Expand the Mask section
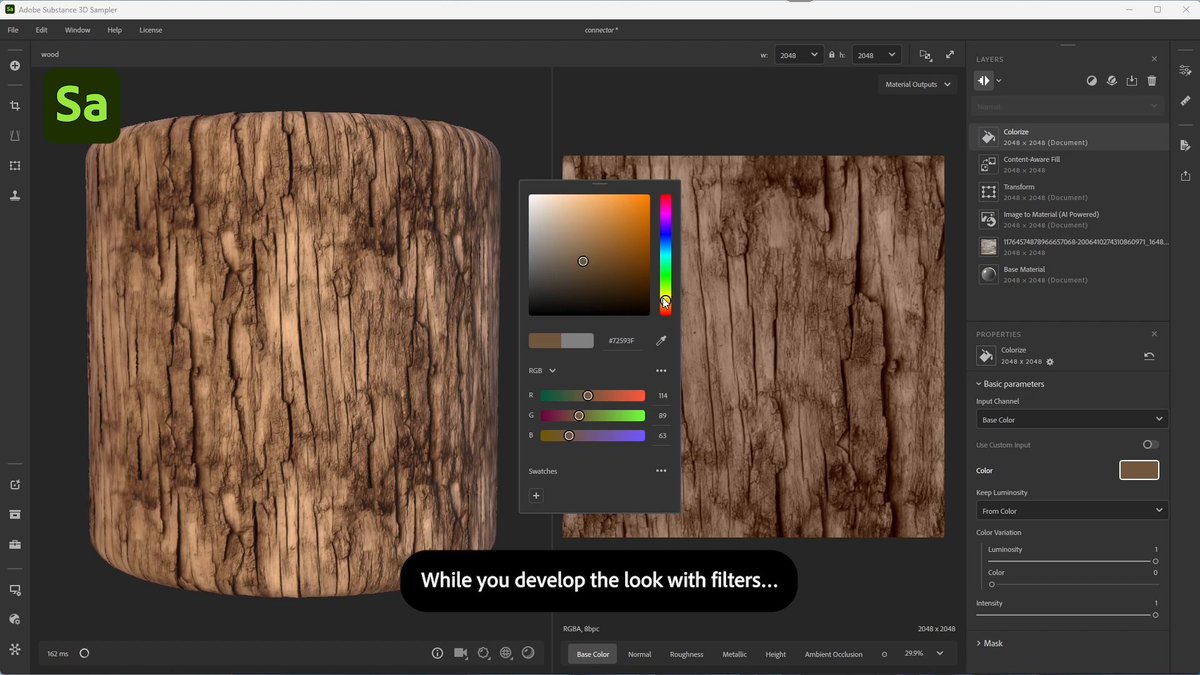 coord(990,644)
